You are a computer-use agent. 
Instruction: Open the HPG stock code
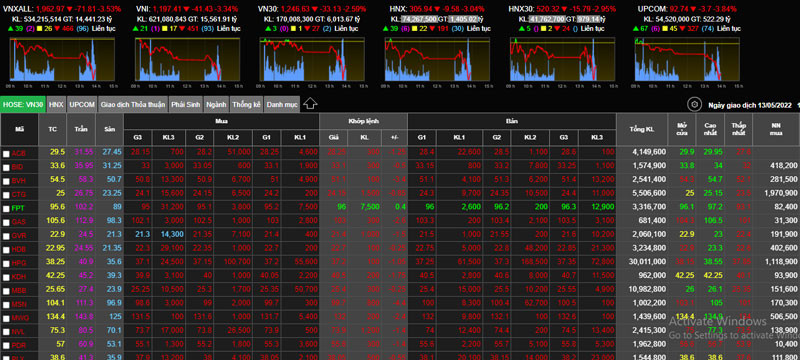click(19, 264)
